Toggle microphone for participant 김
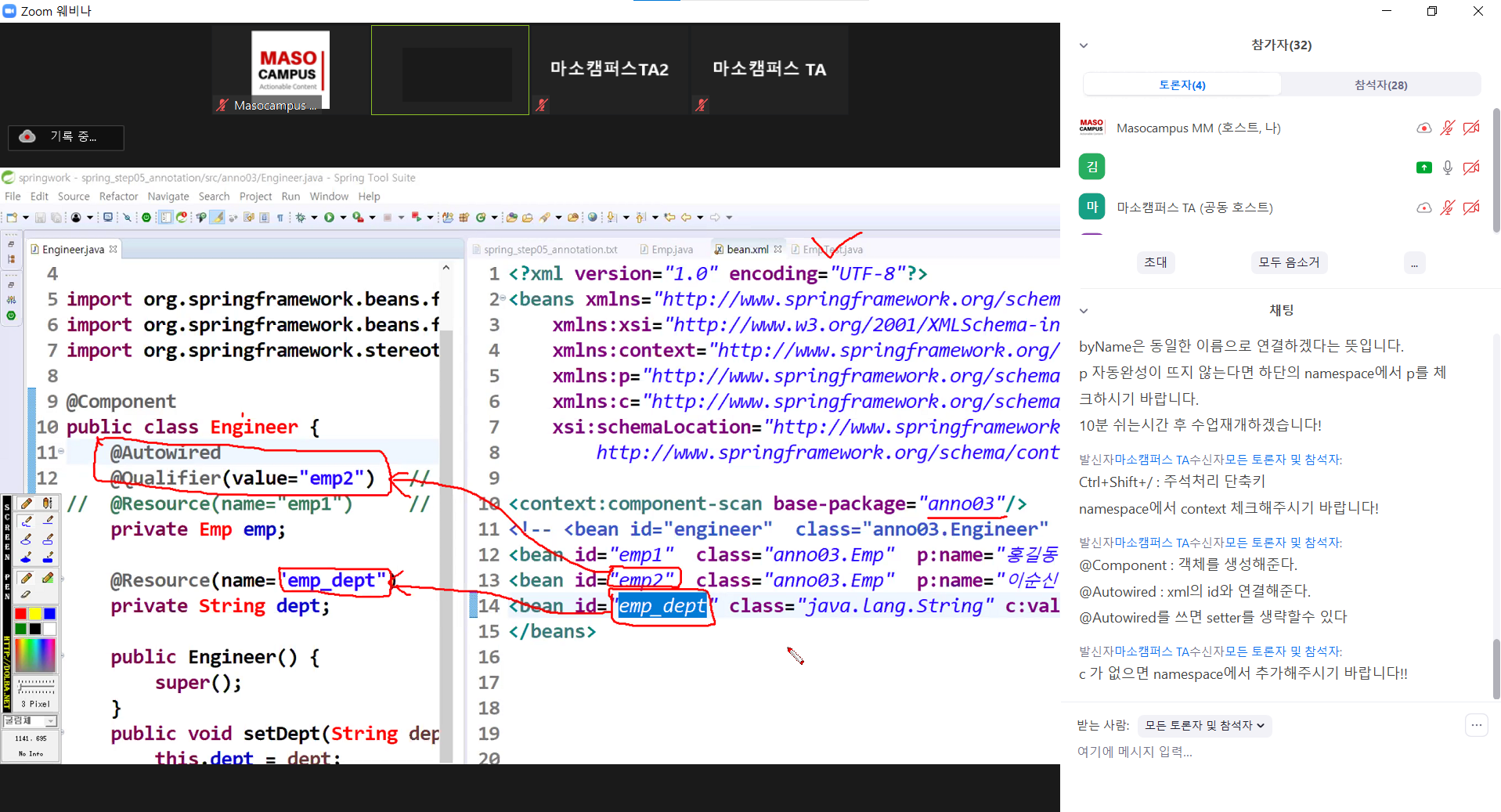This screenshot has width=1501, height=812. tap(1447, 167)
